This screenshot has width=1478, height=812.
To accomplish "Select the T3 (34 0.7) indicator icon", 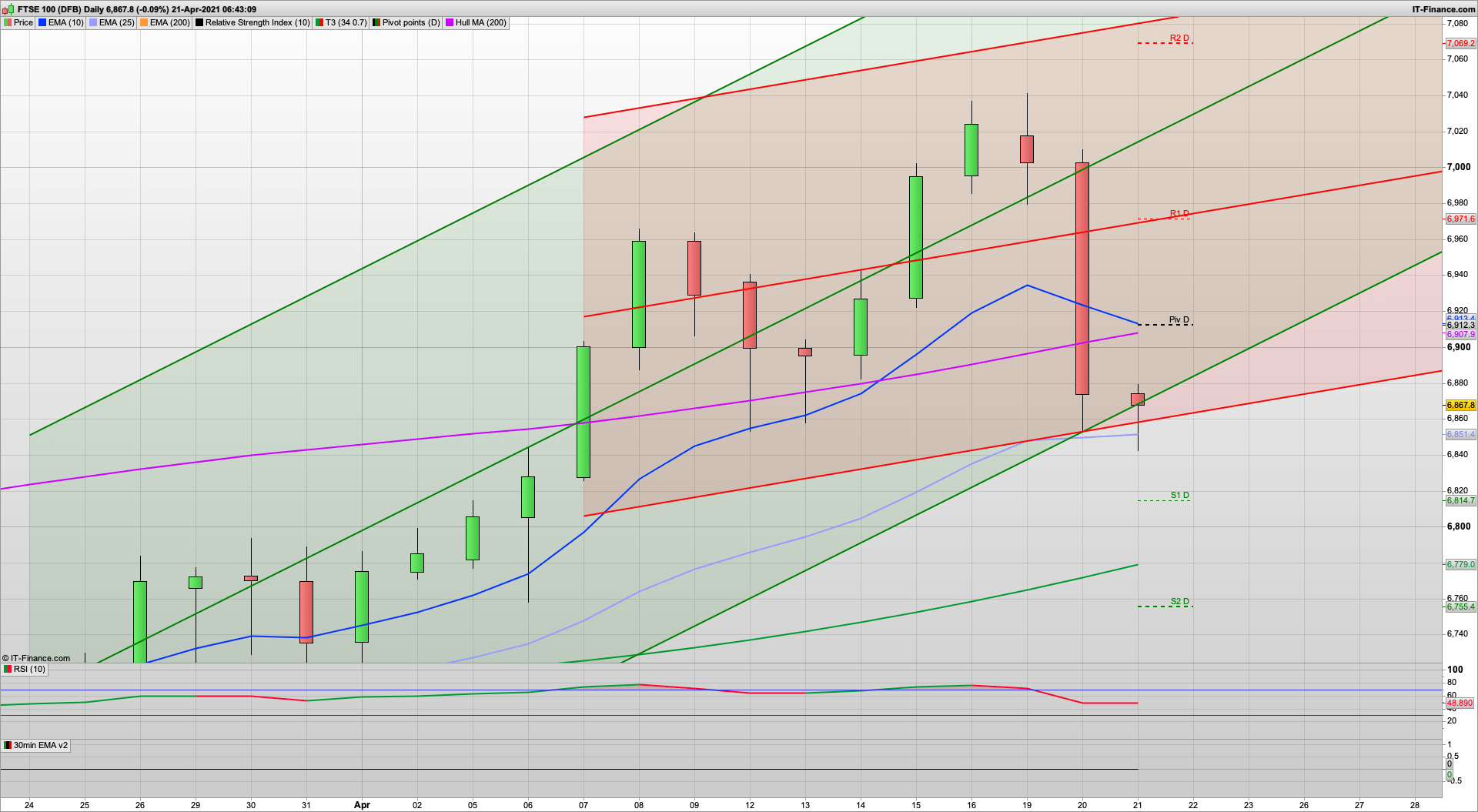I will pos(319,22).
